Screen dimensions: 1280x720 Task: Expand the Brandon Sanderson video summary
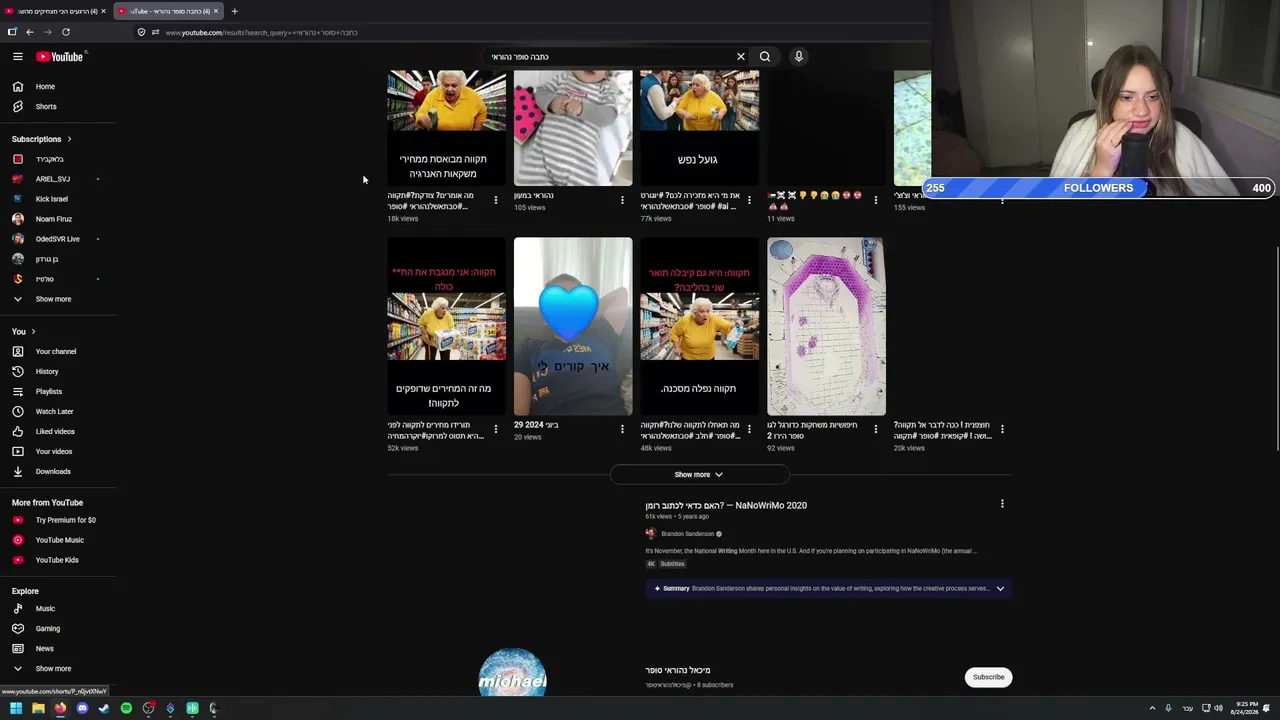pyautogui.click(x=1000, y=589)
